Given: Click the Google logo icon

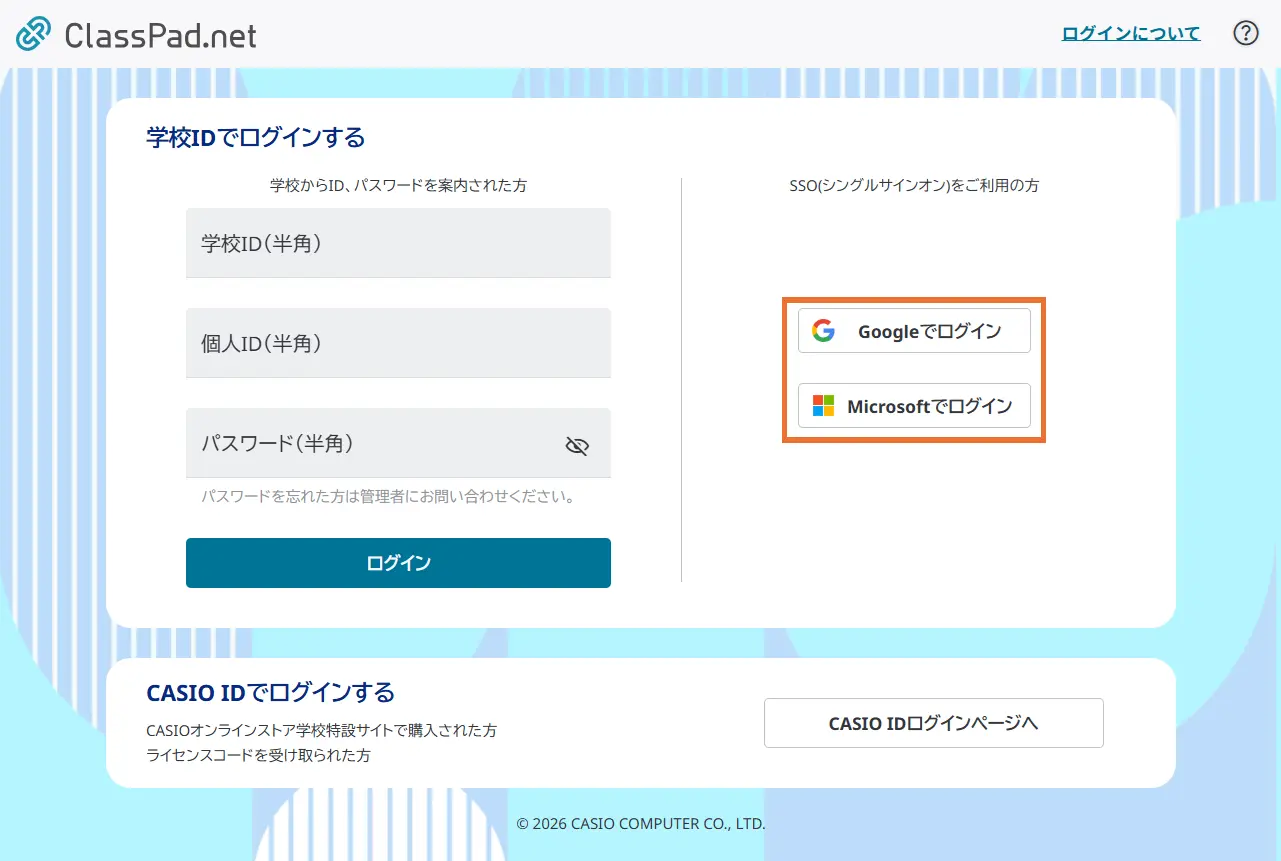Looking at the screenshot, I should click(x=823, y=331).
